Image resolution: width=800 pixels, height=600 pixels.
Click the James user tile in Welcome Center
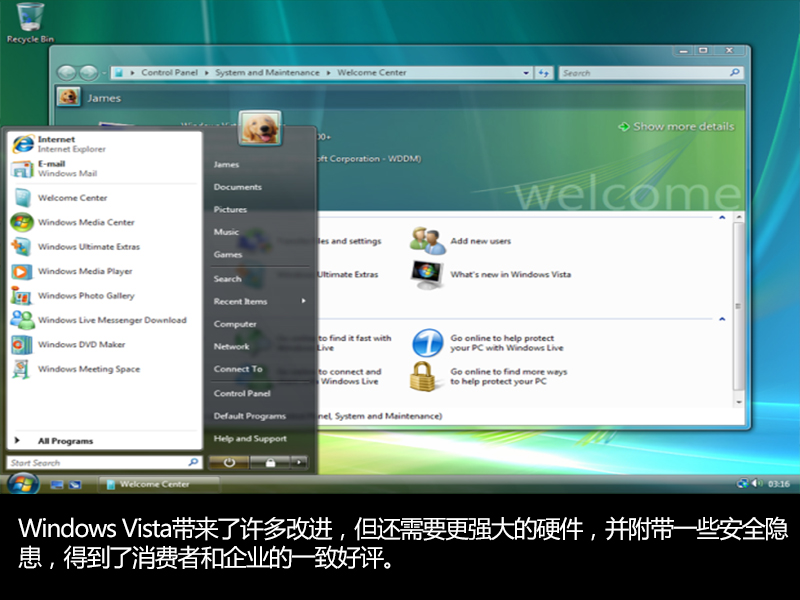pyautogui.click(x=68, y=97)
